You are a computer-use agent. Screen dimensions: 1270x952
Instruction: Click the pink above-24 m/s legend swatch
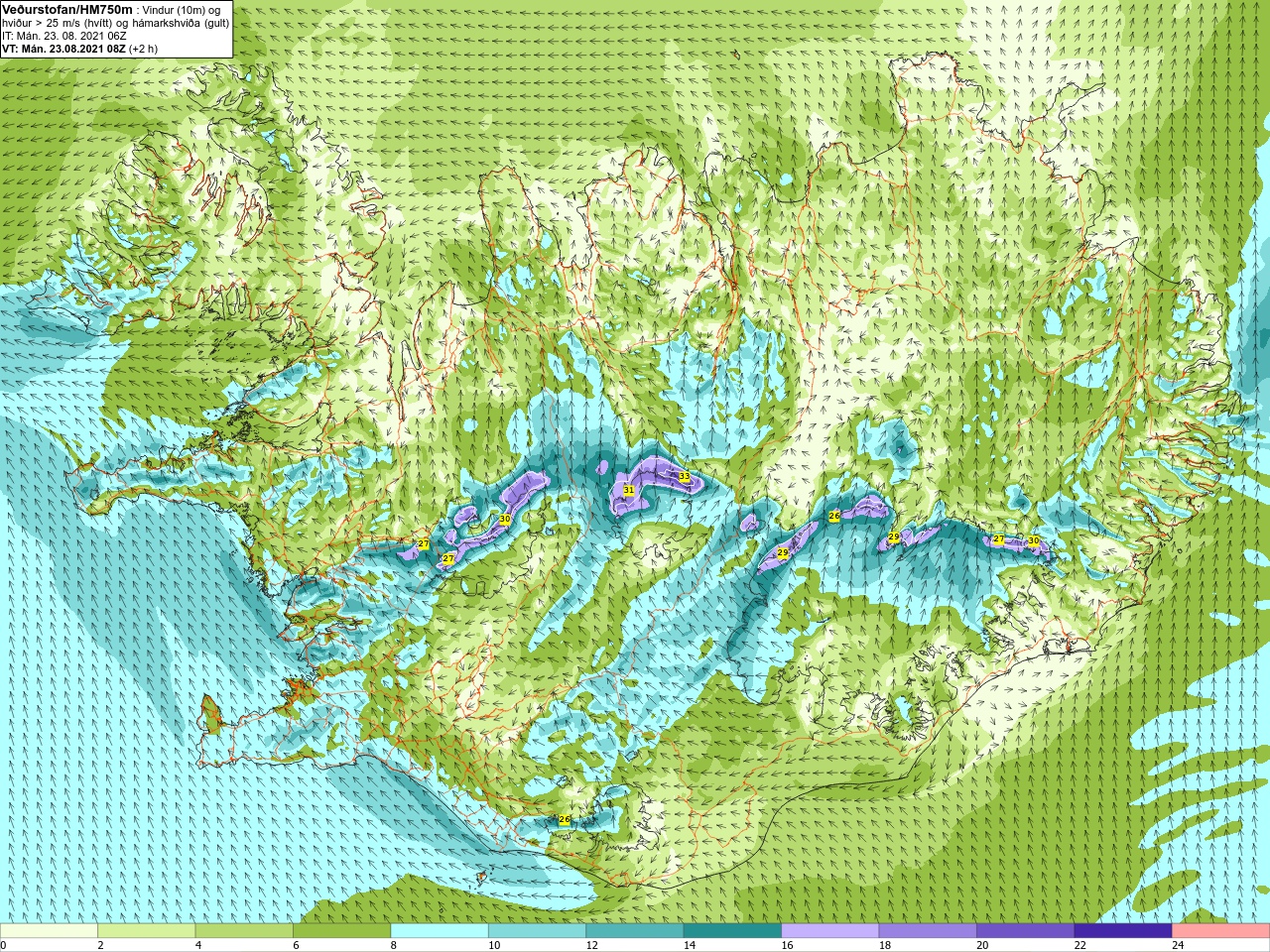(x=1221, y=931)
